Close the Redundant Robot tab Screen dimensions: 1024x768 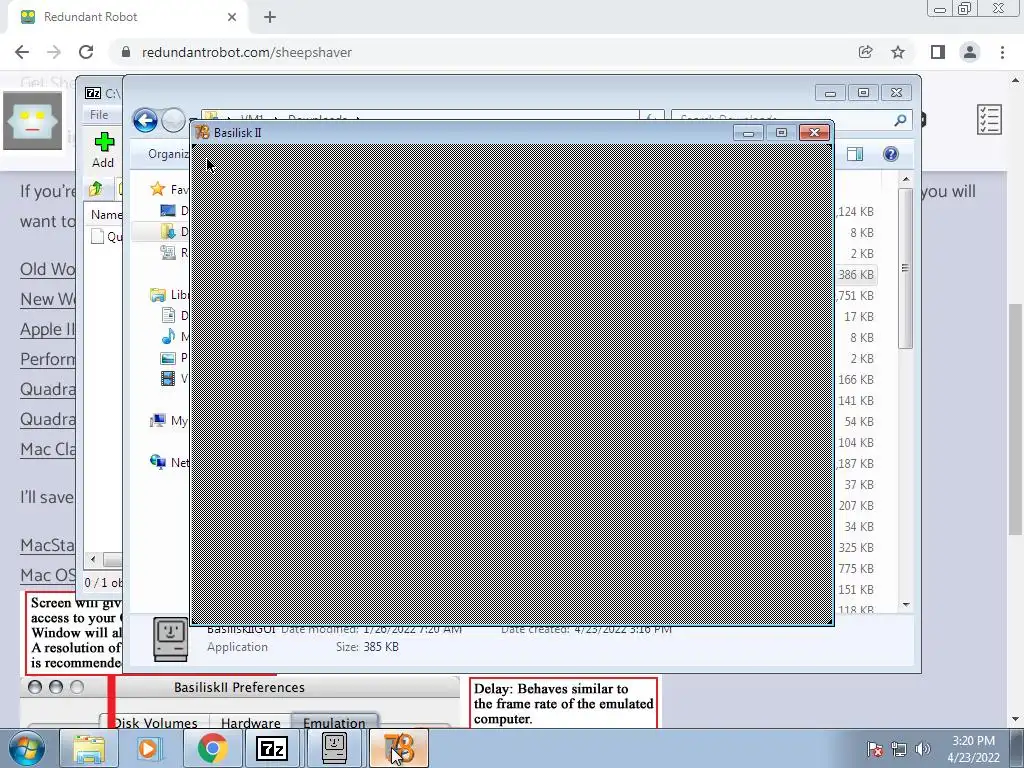click(x=232, y=17)
